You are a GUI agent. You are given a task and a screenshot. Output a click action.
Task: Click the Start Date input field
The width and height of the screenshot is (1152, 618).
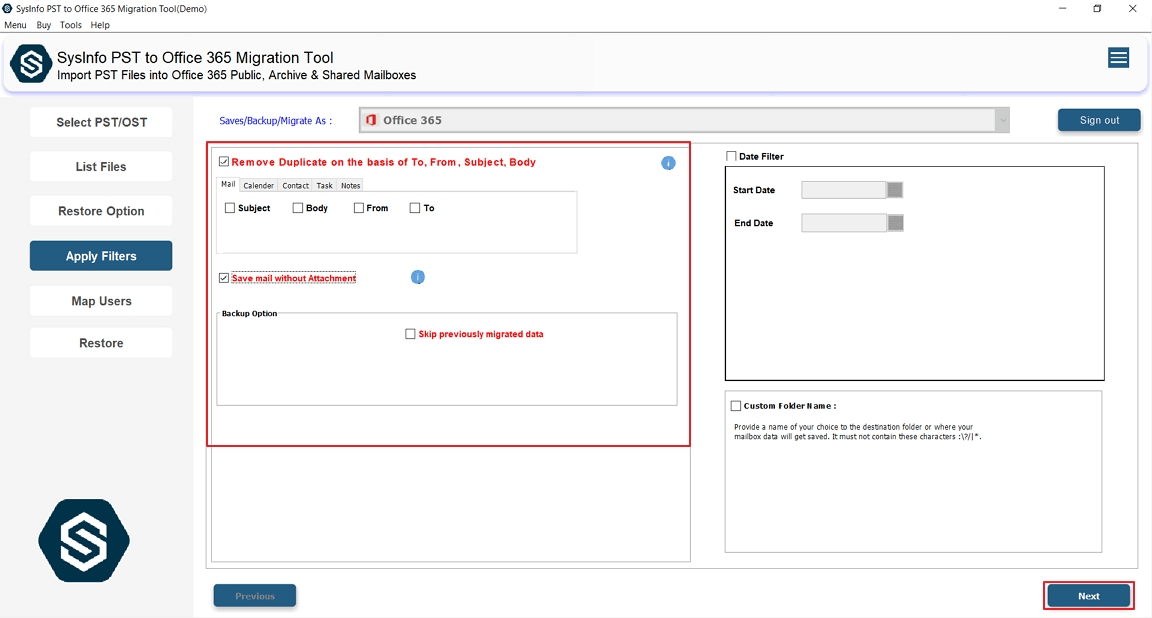[843, 190]
